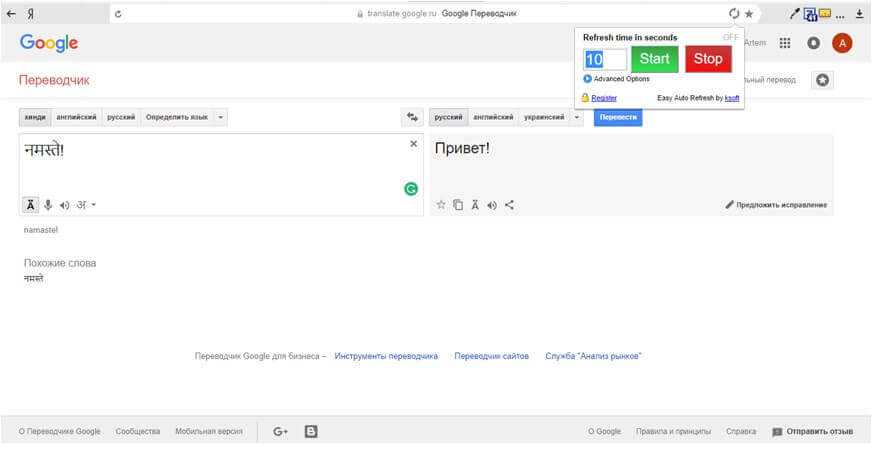Click the green Grammarly icon
The height and width of the screenshot is (449, 893).
point(411,189)
